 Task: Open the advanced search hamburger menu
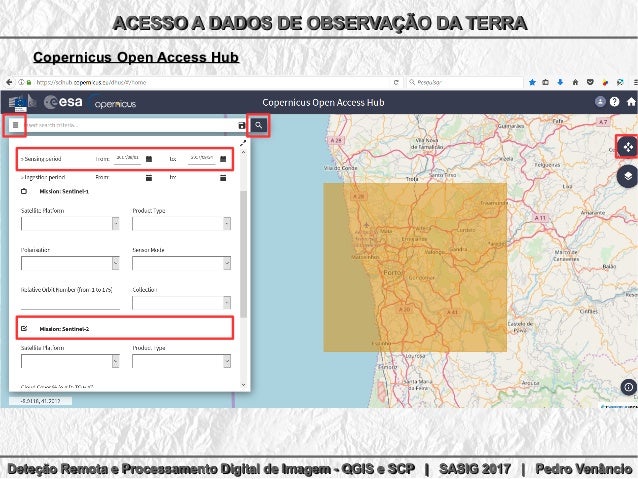pyautogui.click(x=15, y=125)
